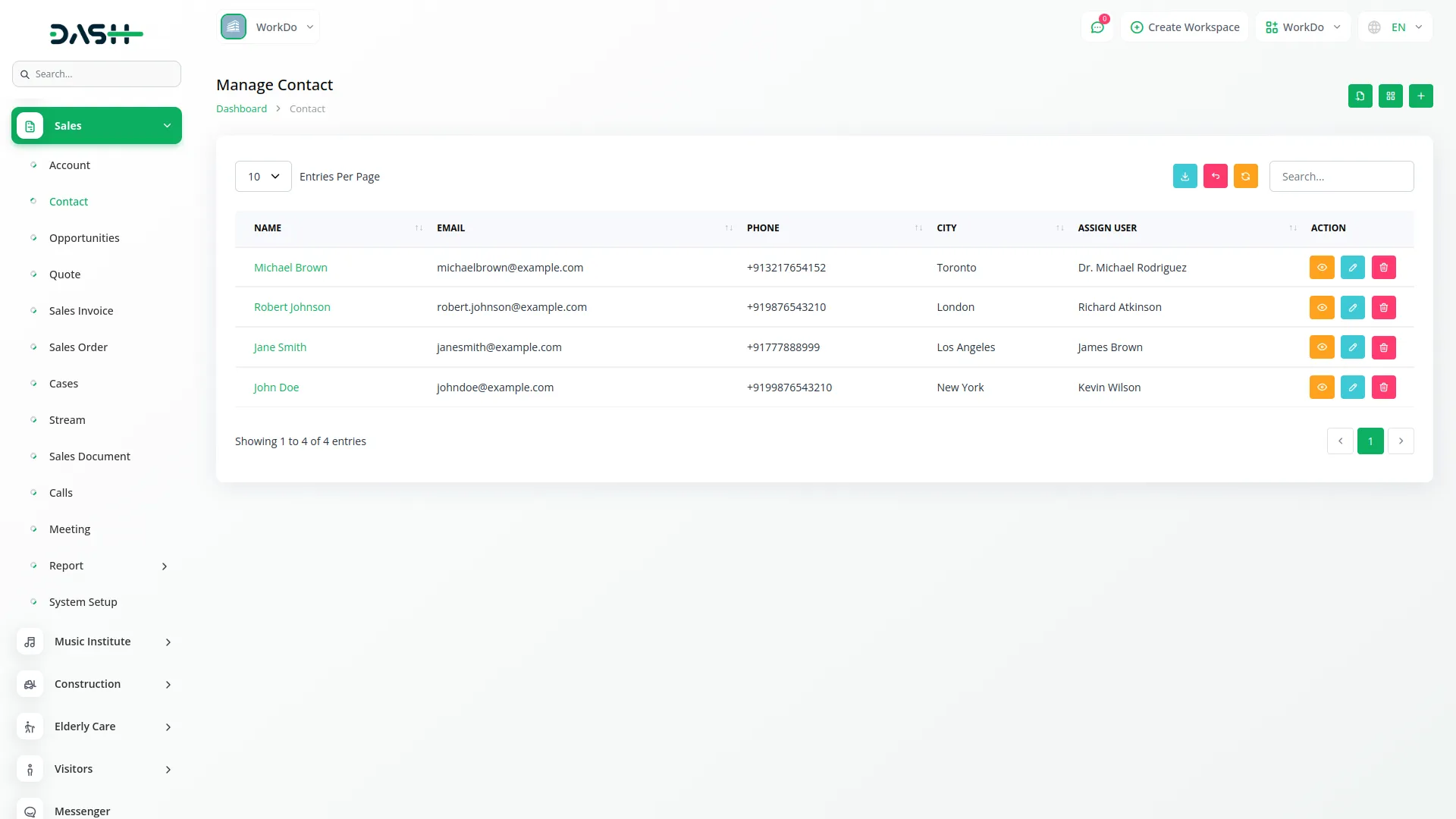This screenshot has height=819, width=1456.
Task: View Michael Brown contact via eye icon
Action: [1321, 268]
